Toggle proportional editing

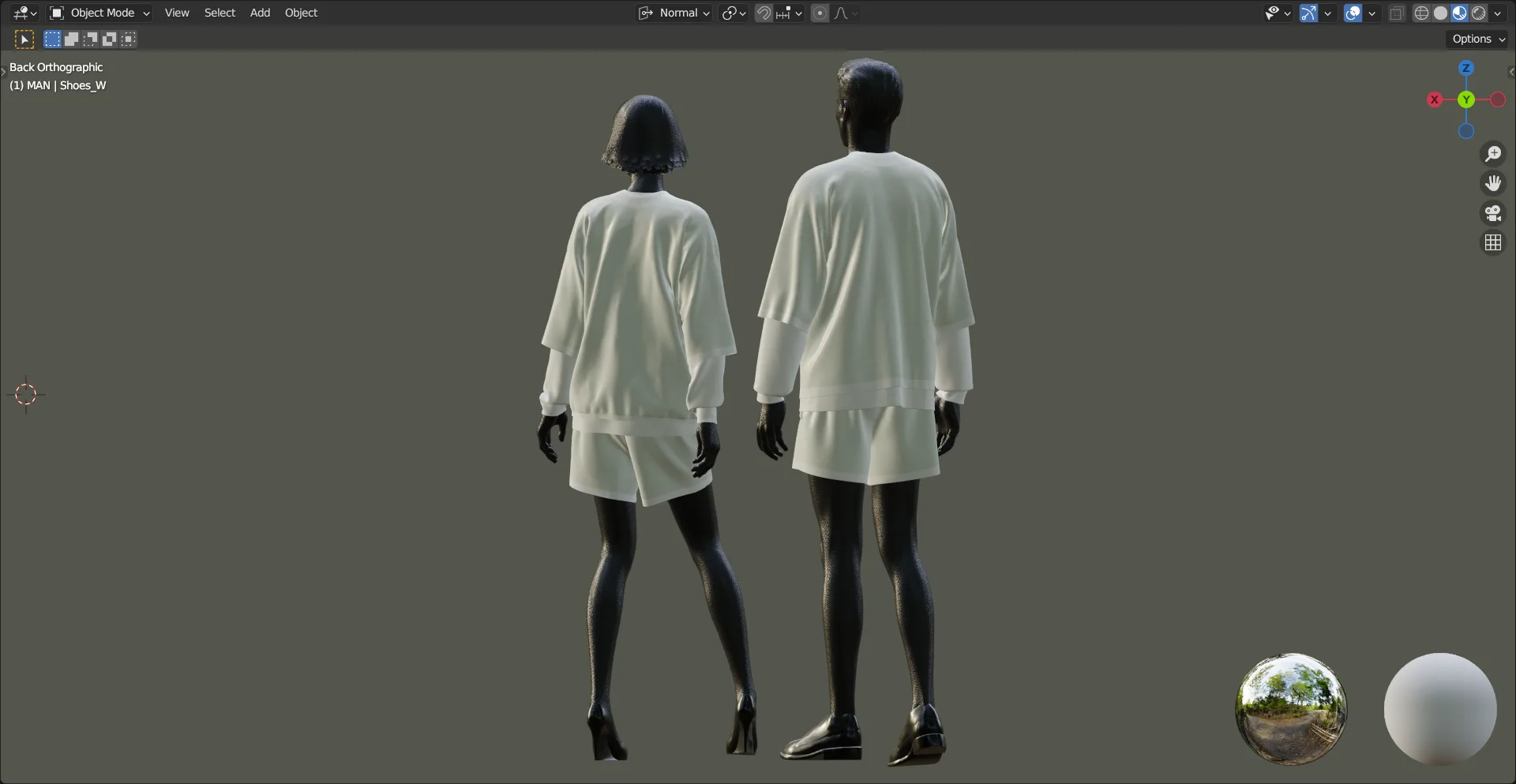(820, 13)
